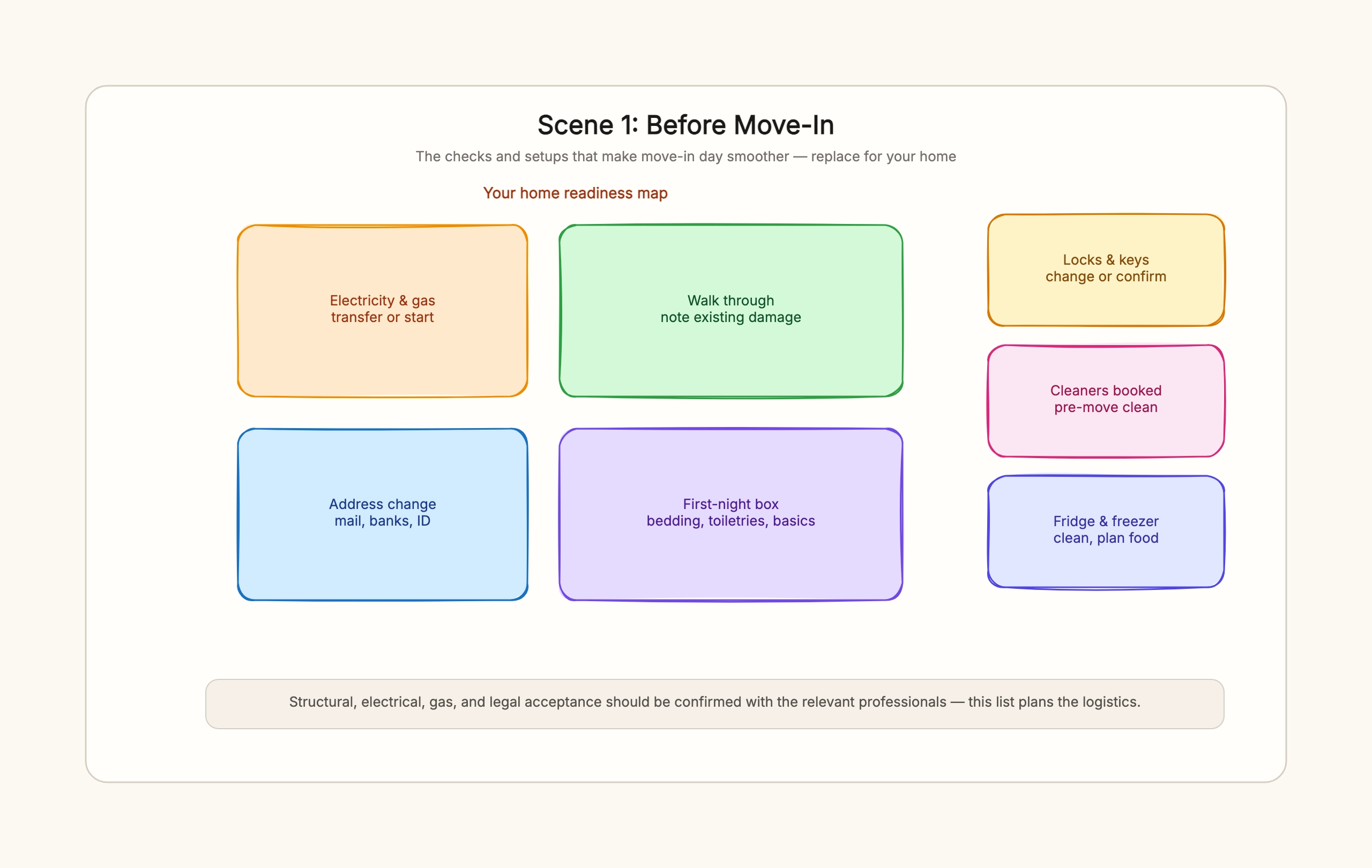Select the Address change card

coord(382,514)
